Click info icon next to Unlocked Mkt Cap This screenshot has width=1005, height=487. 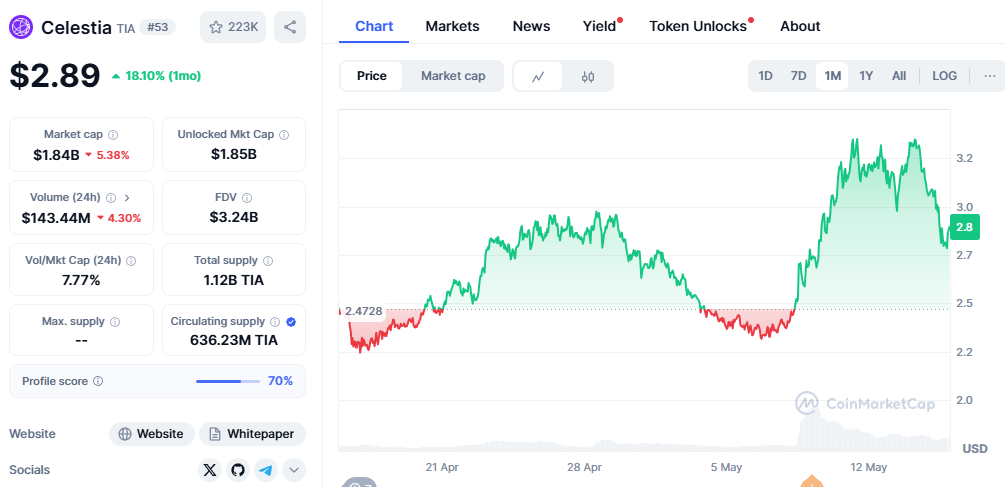pos(284,135)
